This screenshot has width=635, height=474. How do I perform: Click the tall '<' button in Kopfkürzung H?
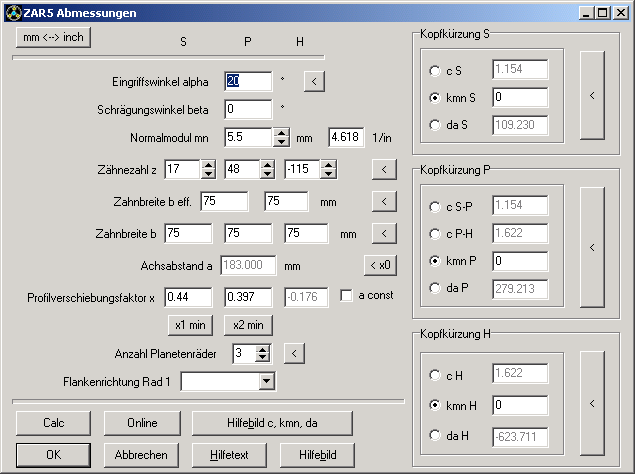point(592,404)
